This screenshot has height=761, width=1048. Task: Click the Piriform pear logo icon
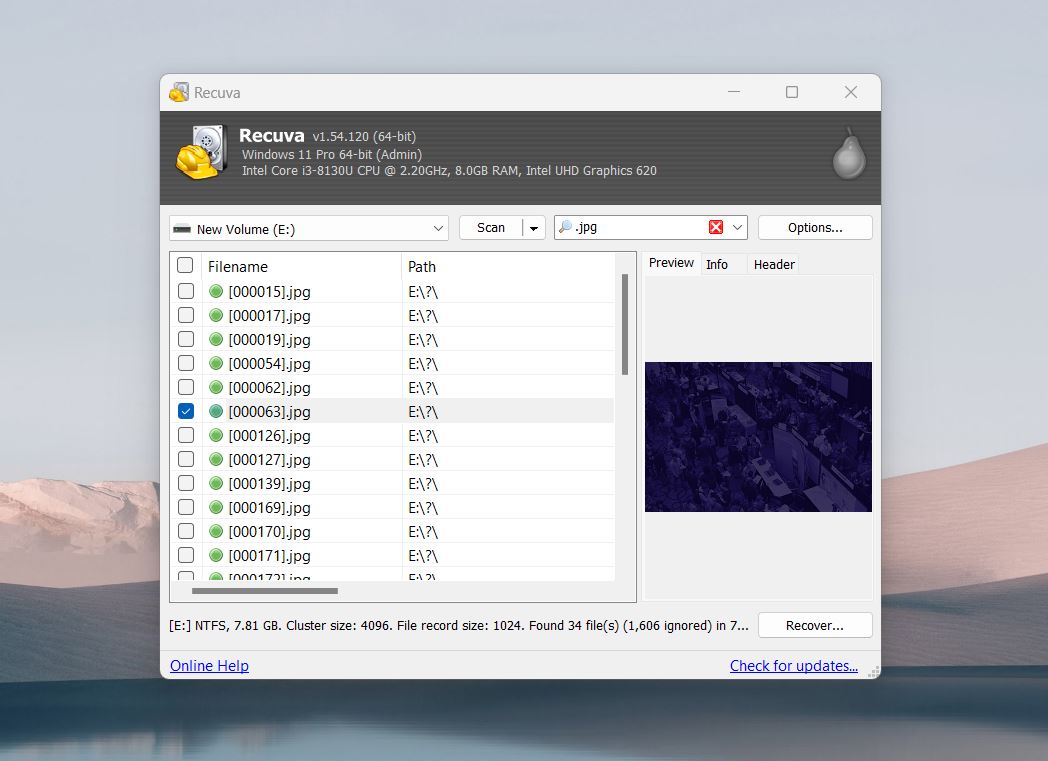[849, 155]
